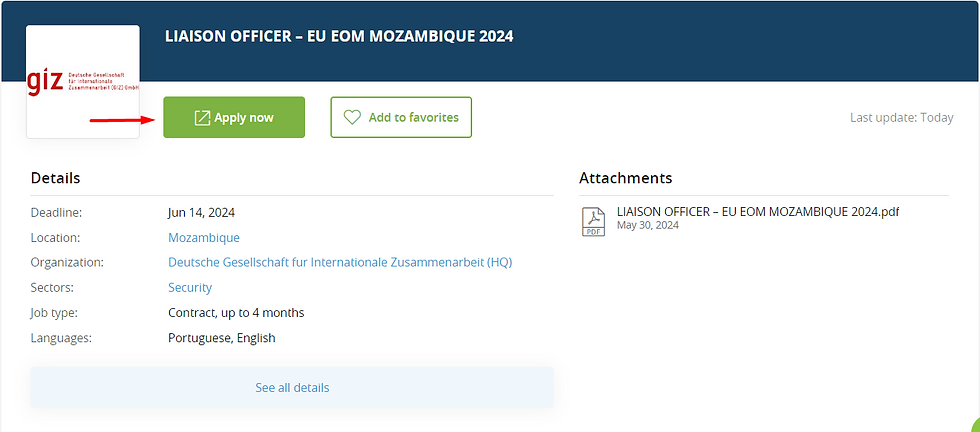Image resolution: width=980 pixels, height=432 pixels.
Task: Click the PDF file icon under Attachments
Action: [x=593, y=219]
